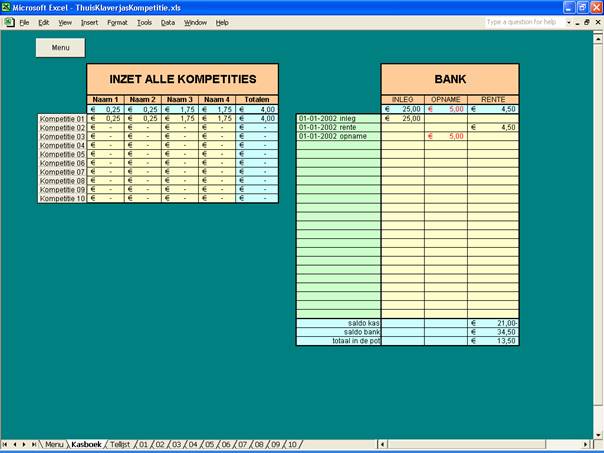Click the horizontal scrollbar right arrow
The width and height of the screenshot is (604, 453).
pyautogui.click(x=586, y=445)
